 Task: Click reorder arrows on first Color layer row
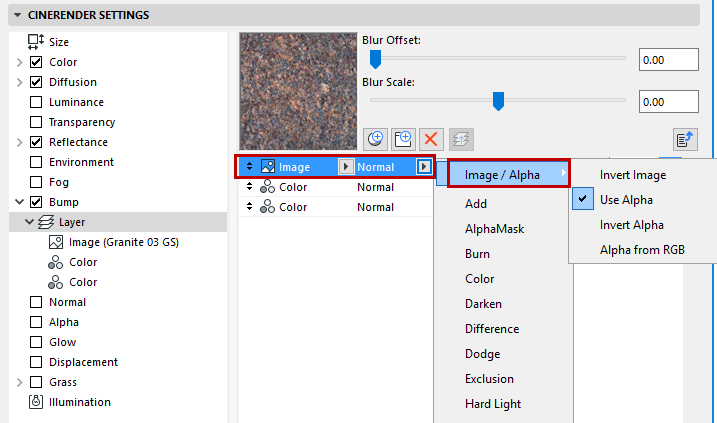(249, 187)
